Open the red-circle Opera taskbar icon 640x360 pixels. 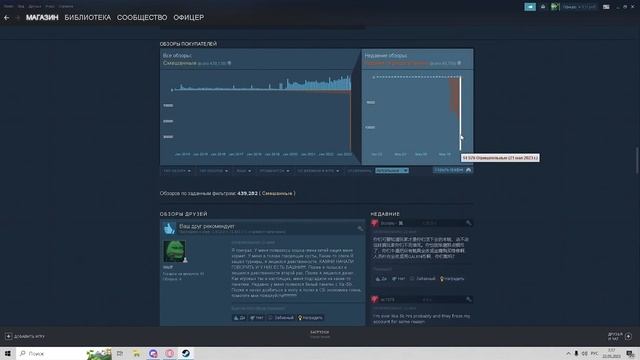pos(170,353)
